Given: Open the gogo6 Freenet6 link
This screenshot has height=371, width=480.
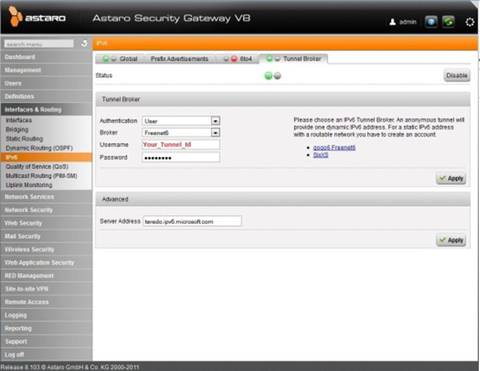Looking at the screenshot, I should coord(334,148).
